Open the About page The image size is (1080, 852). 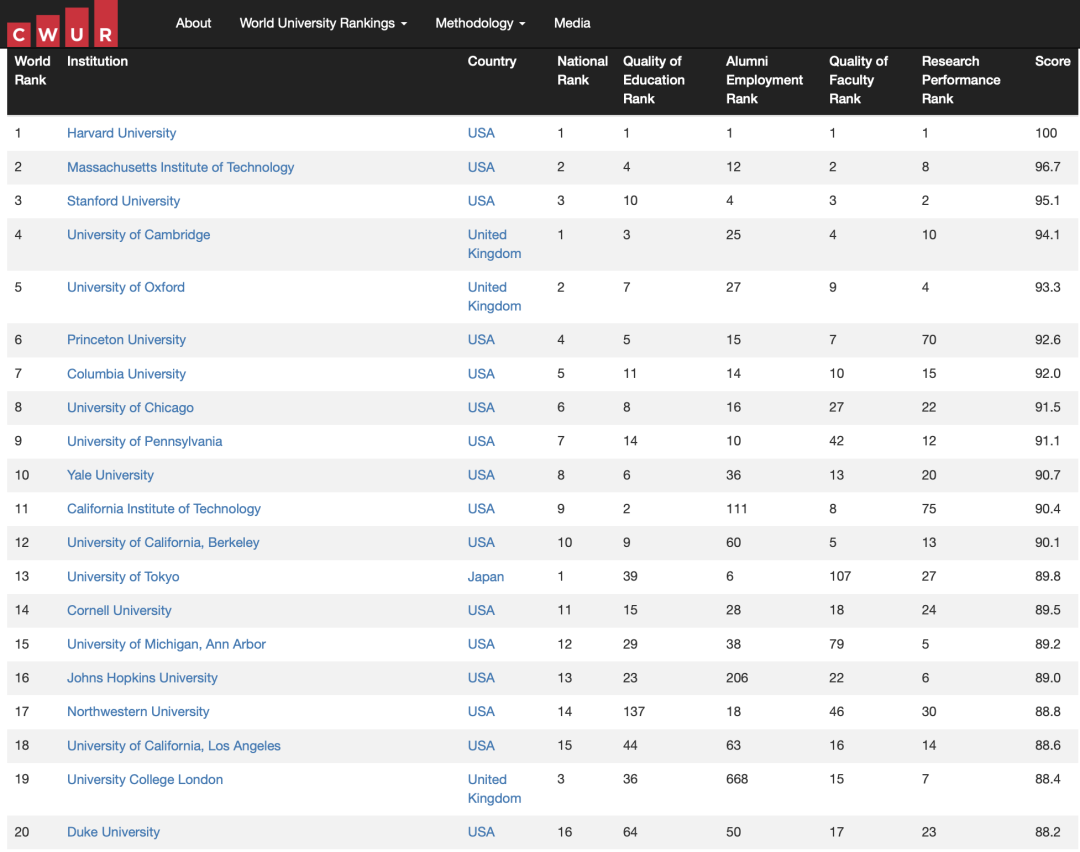[193, 23]
